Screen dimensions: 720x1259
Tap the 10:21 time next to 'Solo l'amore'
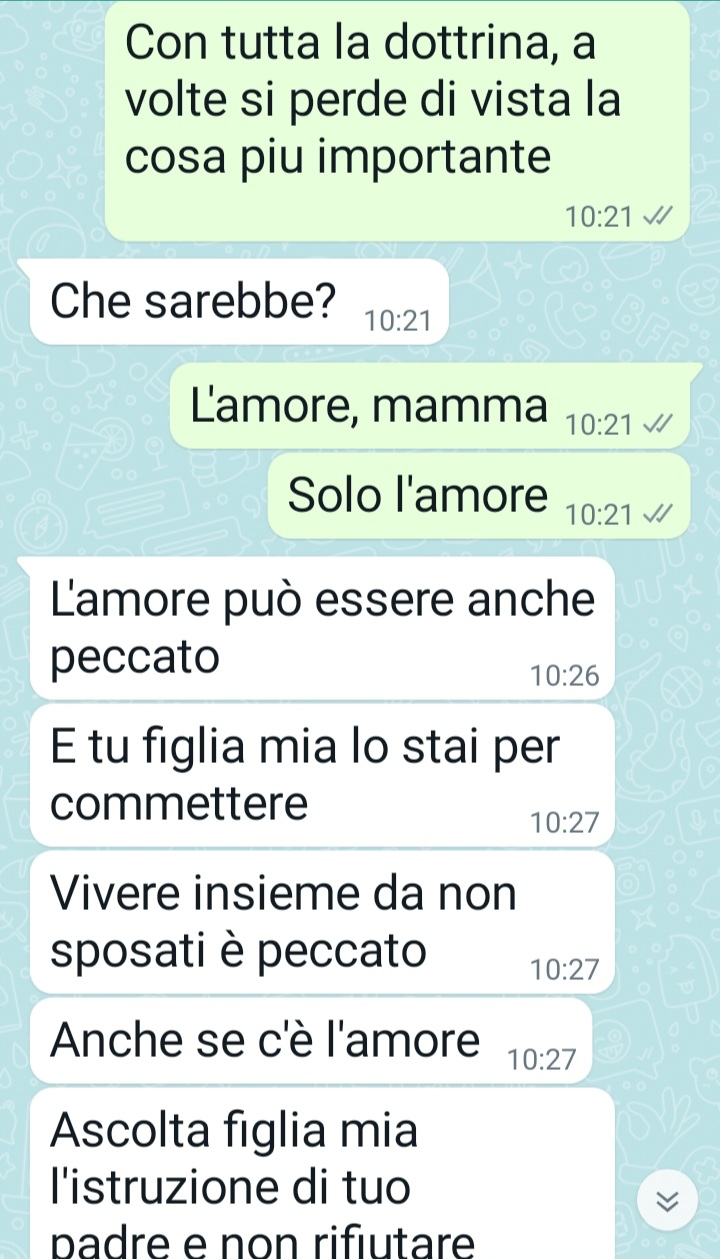point(598,516)
